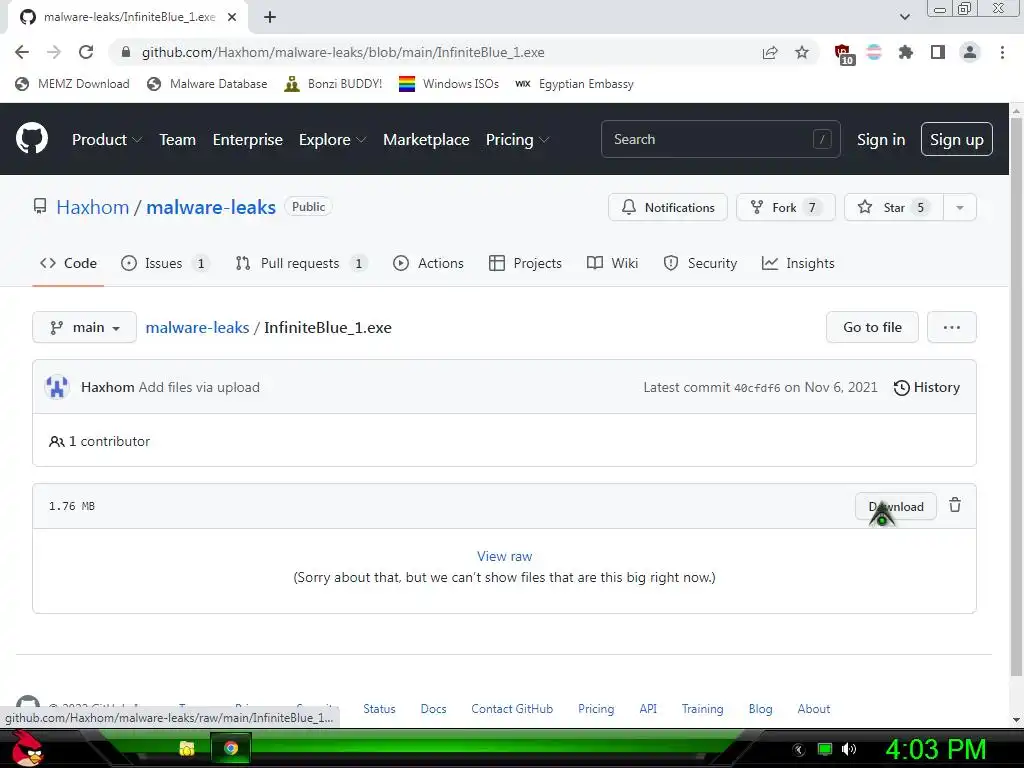The height and width of the screenshot is (768, 1024).
Task: Open the Chrome profile avatar
Action: coord(970,52)
